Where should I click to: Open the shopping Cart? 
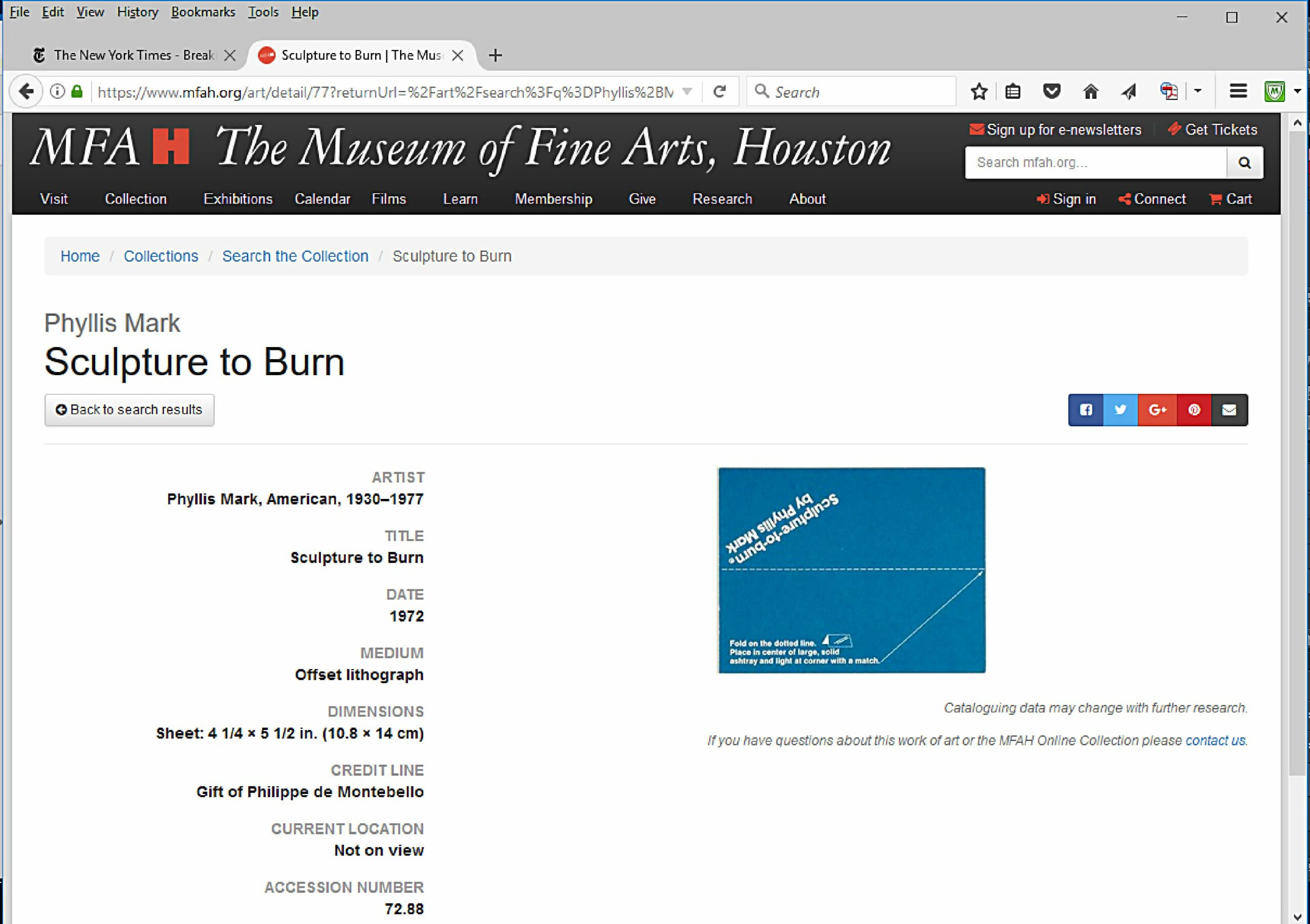pyautogui.click(x=1231, y=199)
